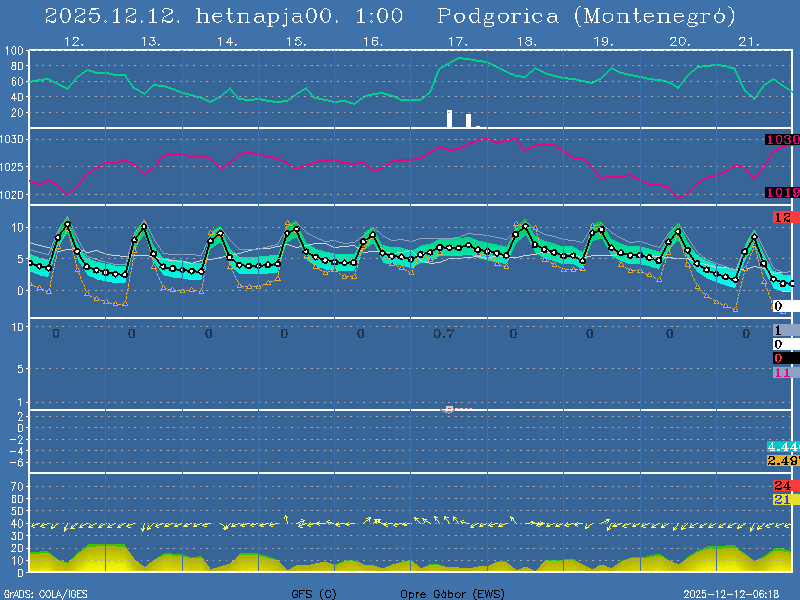The height and width of the screenshot is (600, 800).
Task: Click the 1019 pressure minimum label
Action: tap(782, 192)
